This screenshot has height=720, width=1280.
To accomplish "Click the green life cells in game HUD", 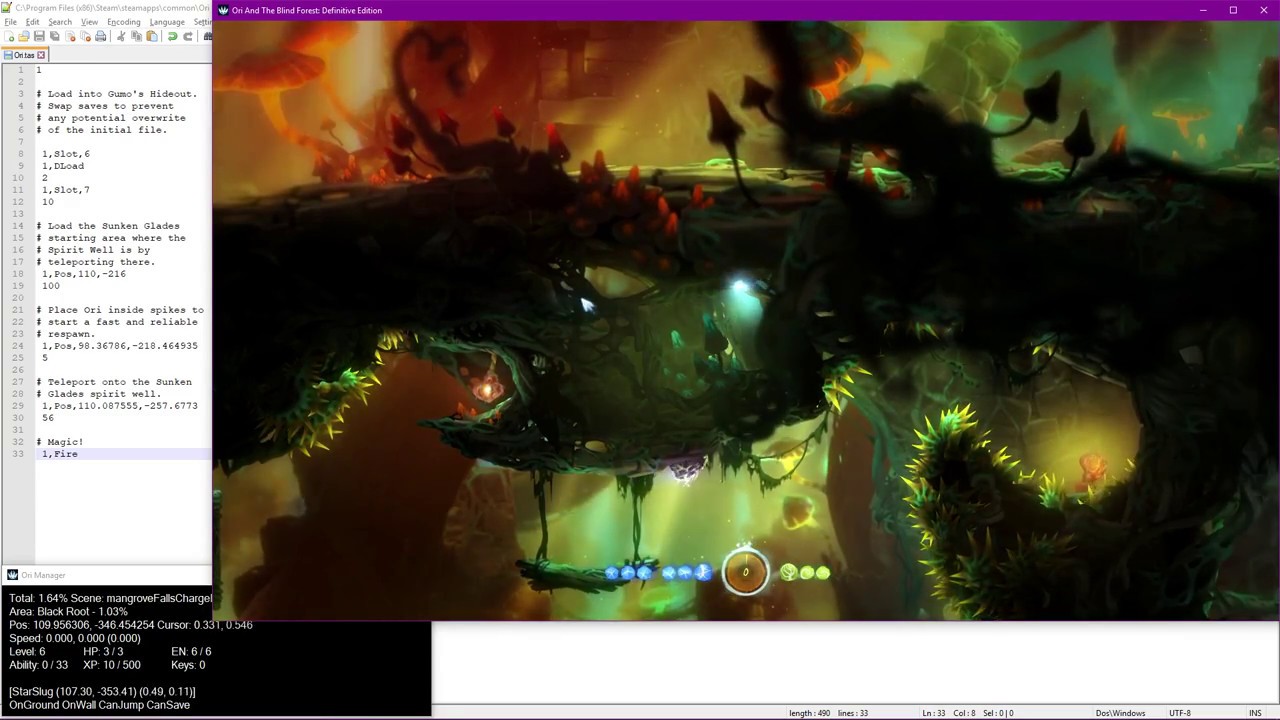I will click(x=805, y=573).
